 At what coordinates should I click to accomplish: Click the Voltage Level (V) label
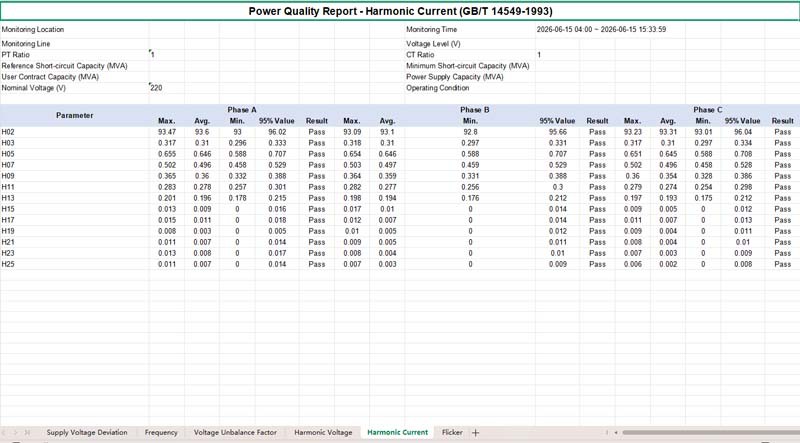433,44
